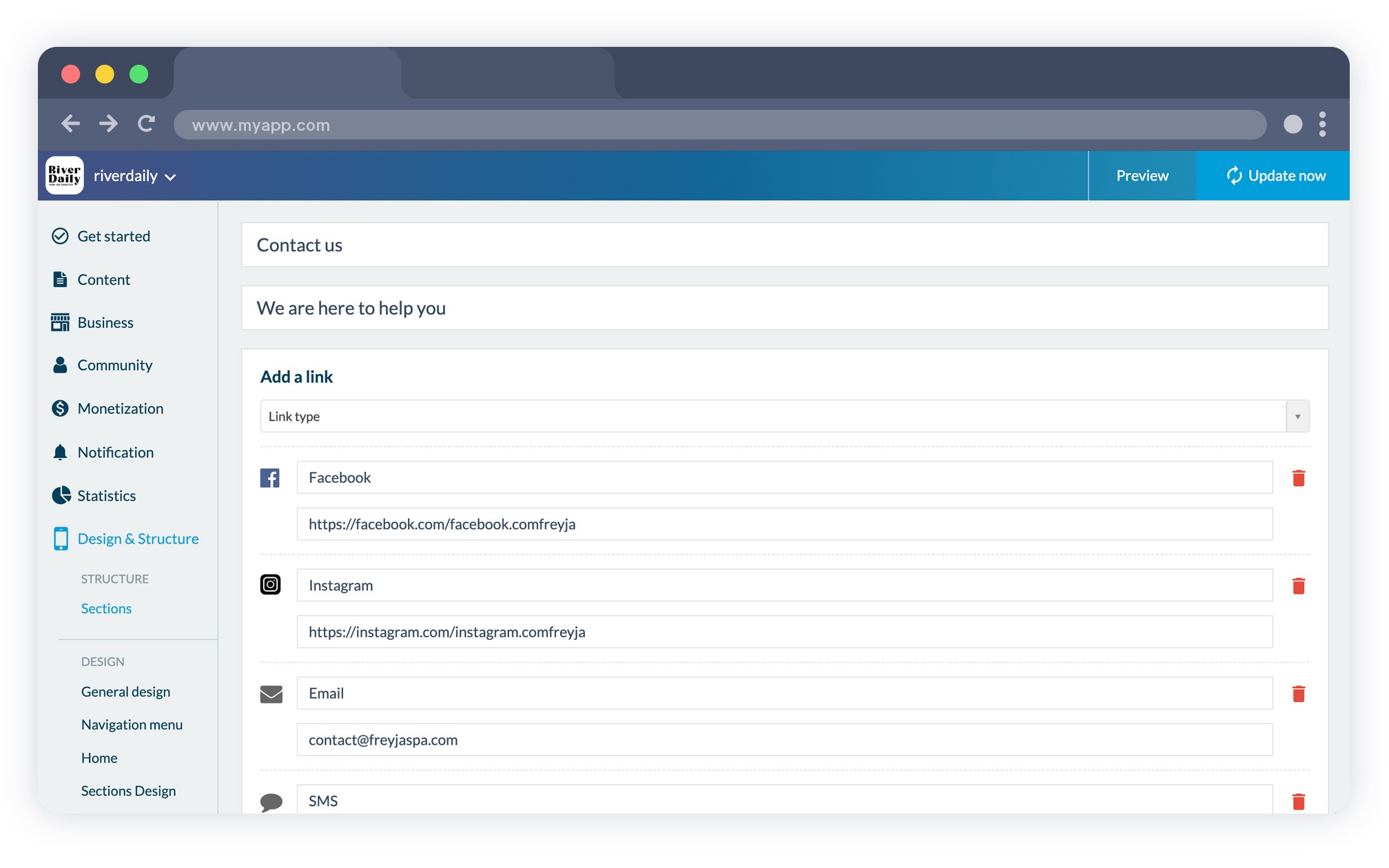
Task: Remove the SMS link via trash icon
Action: click(1299, 801)
